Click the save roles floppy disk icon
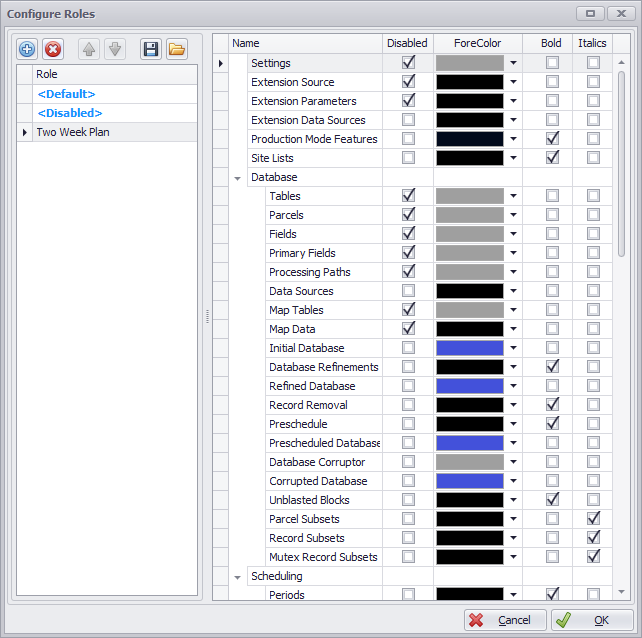Image resolution: width=642 pixels, height=638 pixels. [x=151, y=49]
